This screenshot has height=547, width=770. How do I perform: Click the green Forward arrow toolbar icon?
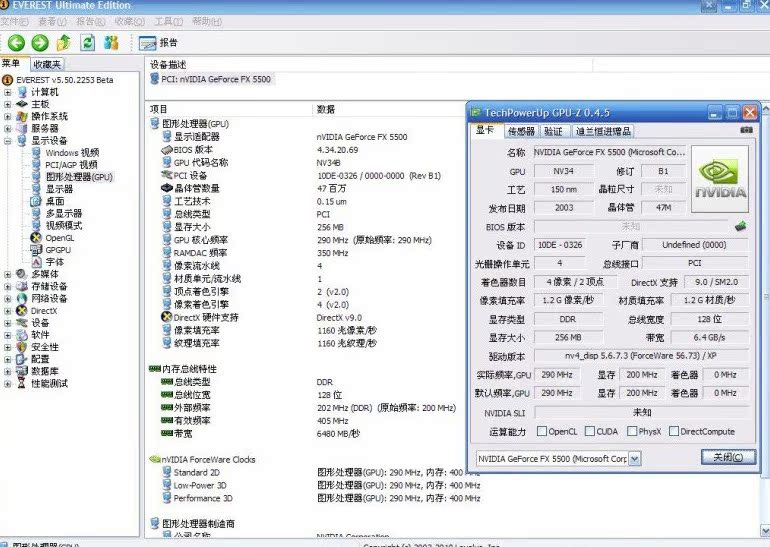40,43
